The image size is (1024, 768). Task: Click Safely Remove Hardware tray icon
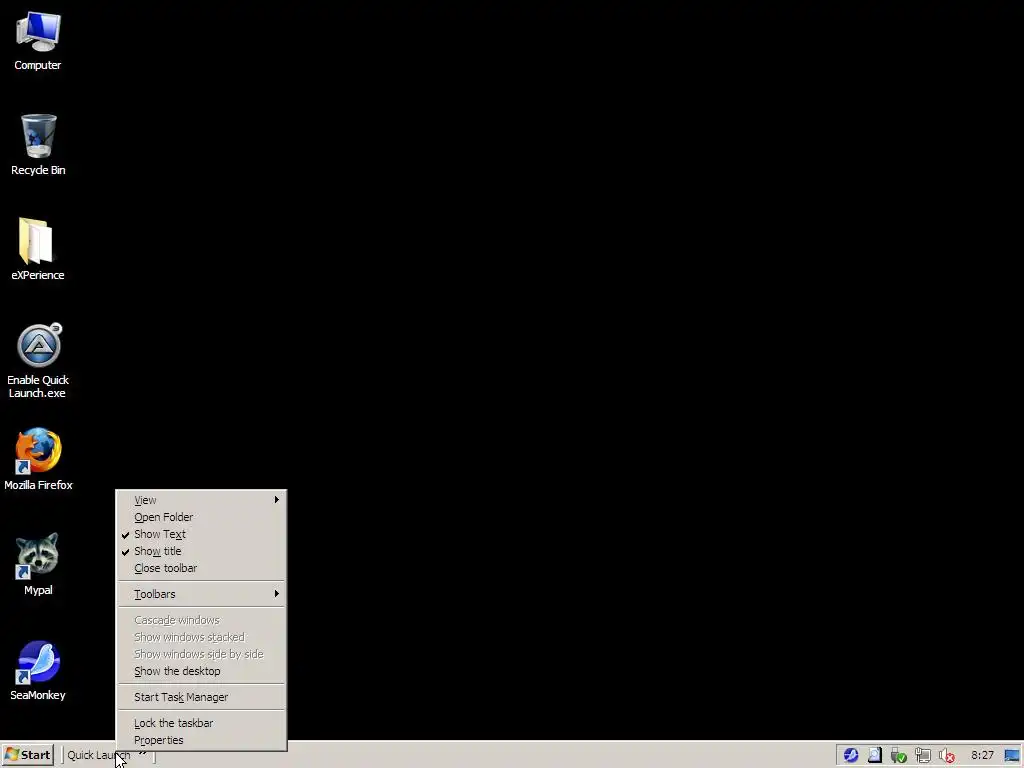[899, 756]
